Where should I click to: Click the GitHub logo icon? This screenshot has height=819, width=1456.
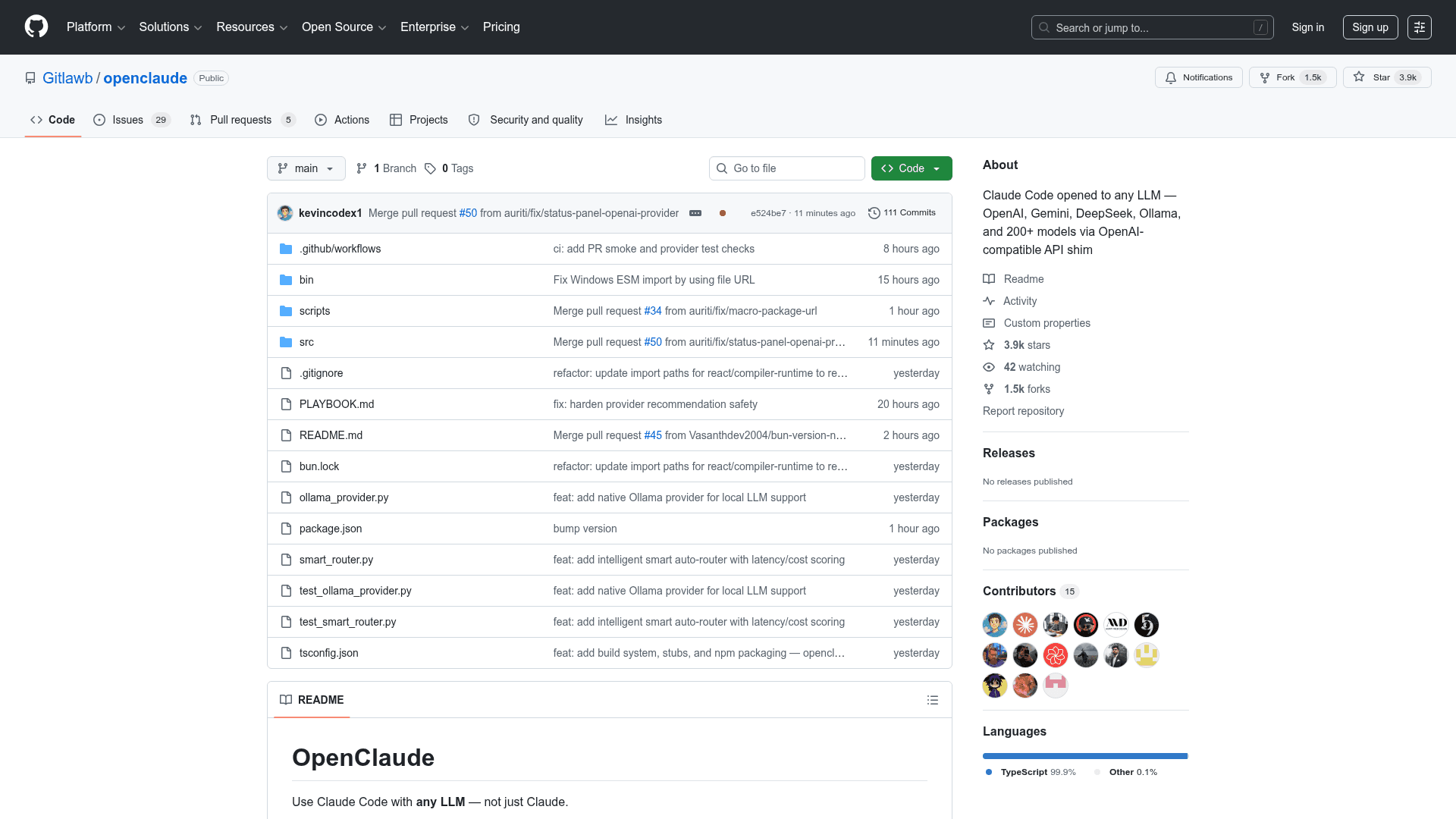(x=36, y=27)
